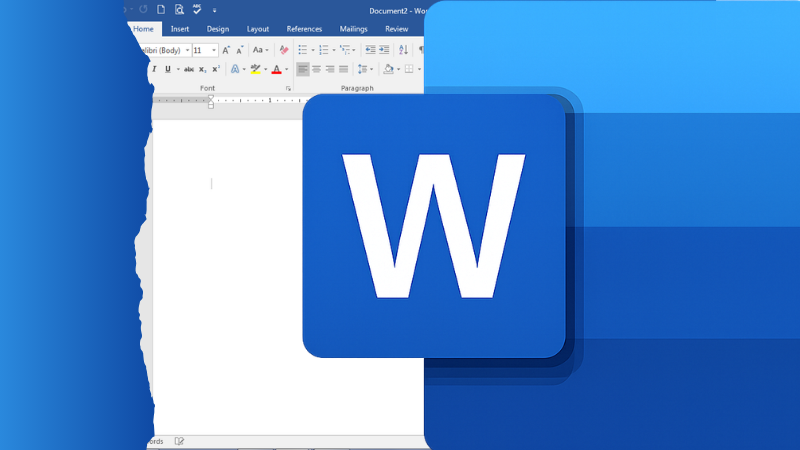Viewport: 800px width, 450px height.
Task: Expand the Text Highlight Color dropdown arrow
Action: click(x=265, y=69)
